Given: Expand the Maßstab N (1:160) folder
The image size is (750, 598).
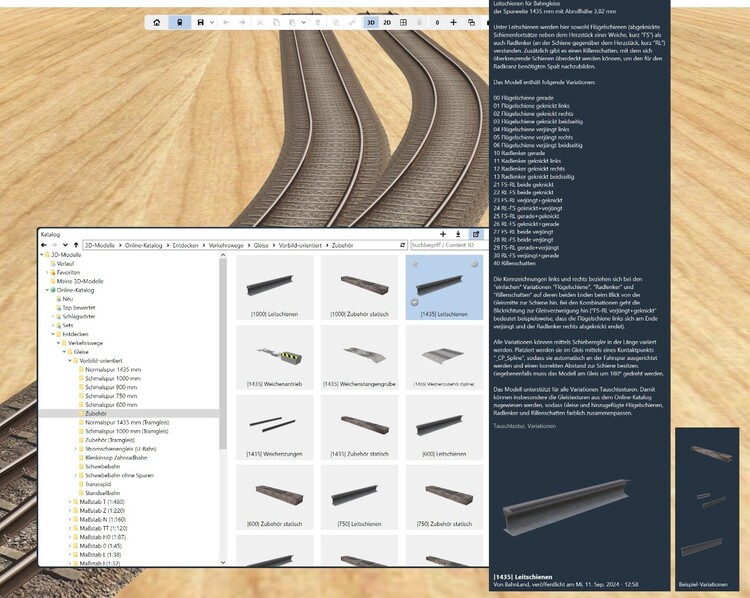Looking at the screenshot, I should coord(69,520).
